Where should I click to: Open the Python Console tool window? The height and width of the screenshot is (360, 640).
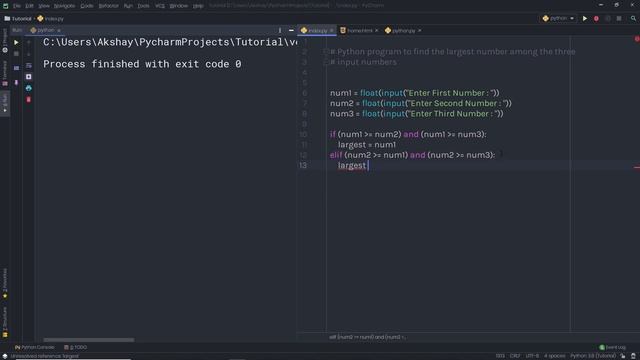pos(35,347)
